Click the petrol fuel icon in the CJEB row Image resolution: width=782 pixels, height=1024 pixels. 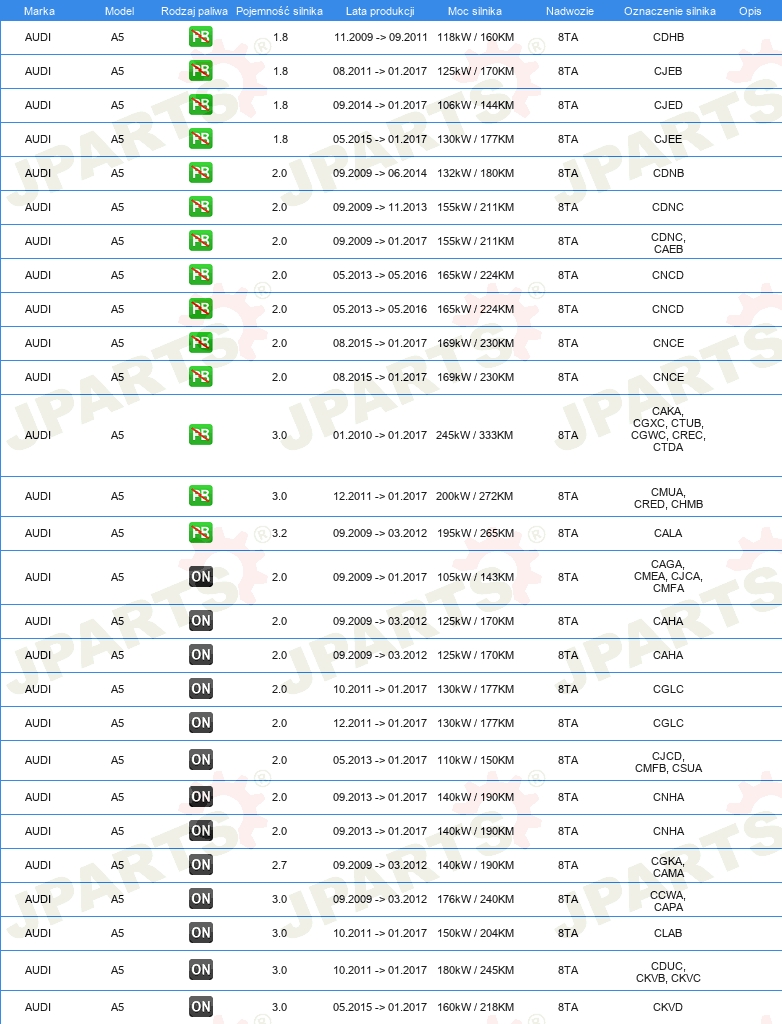click(x=201, y=71)
